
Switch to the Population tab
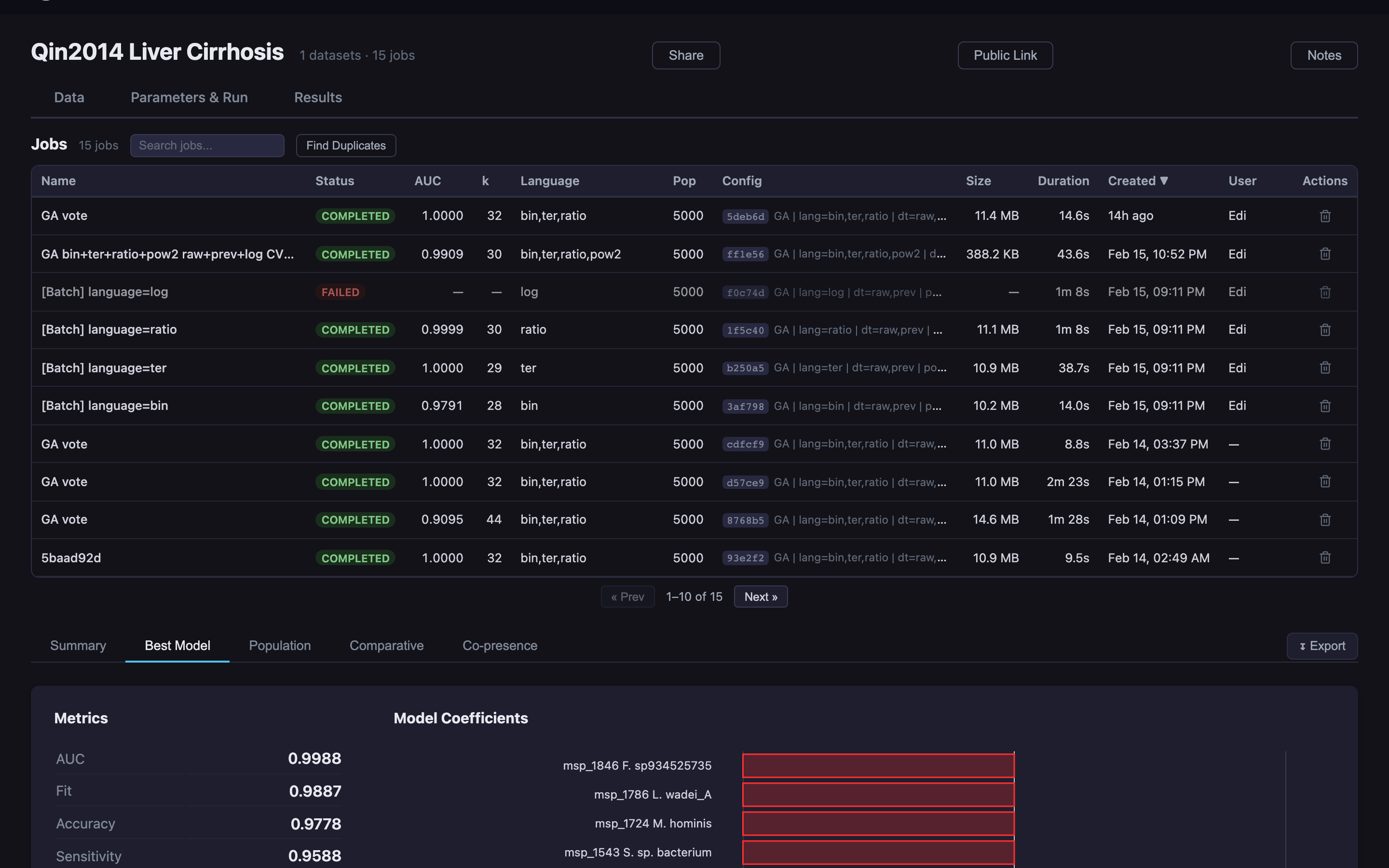click(x=280, y=646)
